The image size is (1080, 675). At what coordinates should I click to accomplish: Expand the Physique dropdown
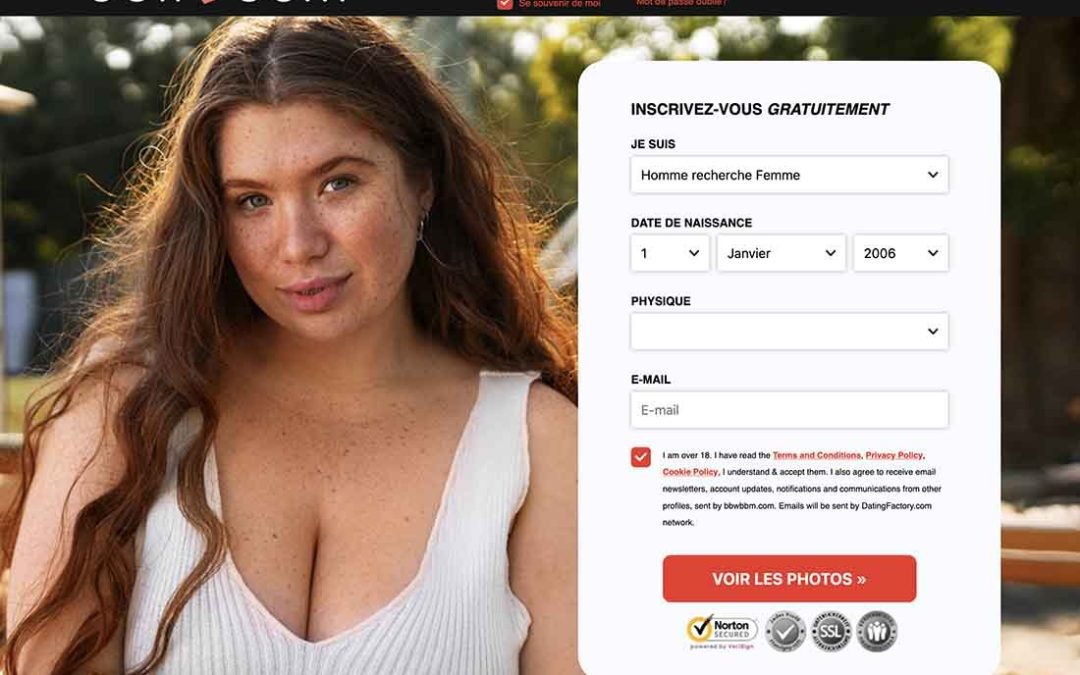[x=789, y=331]
